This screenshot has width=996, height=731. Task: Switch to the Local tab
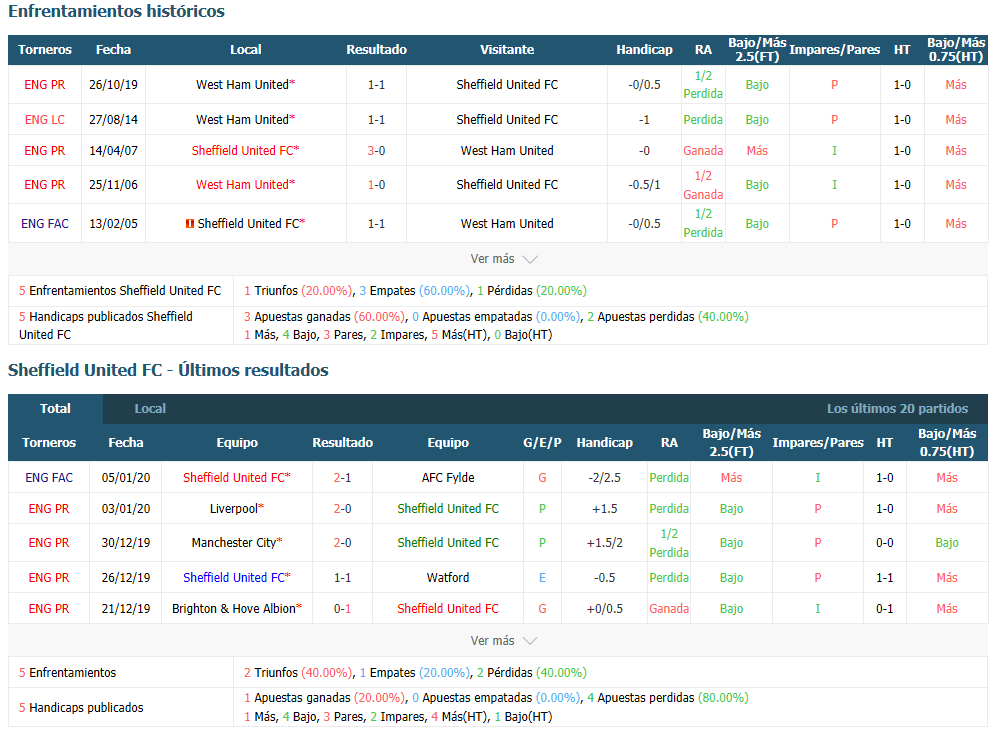point(150,408)
